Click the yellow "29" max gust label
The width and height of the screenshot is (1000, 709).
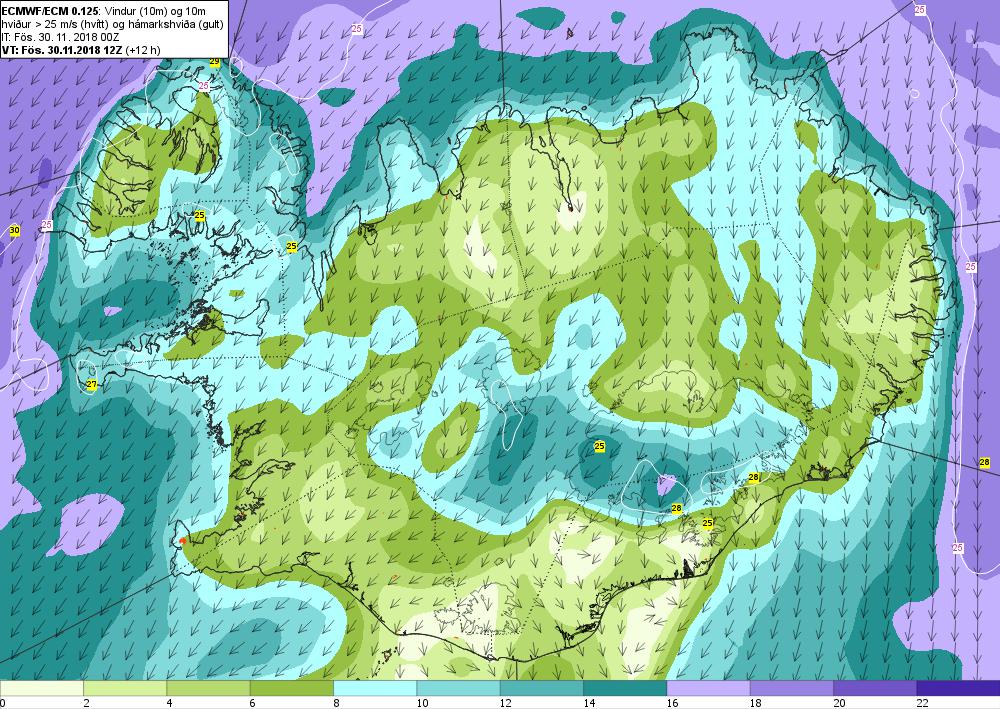coord(215,61)
